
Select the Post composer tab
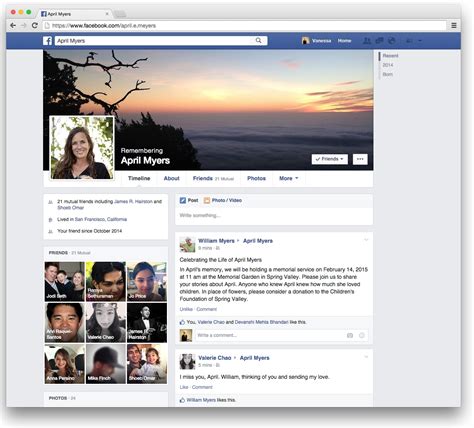189,200
